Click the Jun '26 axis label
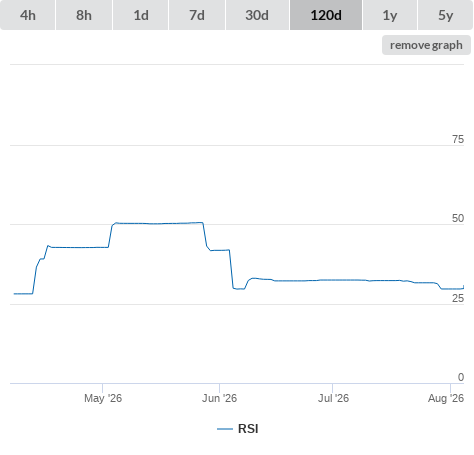This screenshot has height=455, width=474. tap(219, 398)
